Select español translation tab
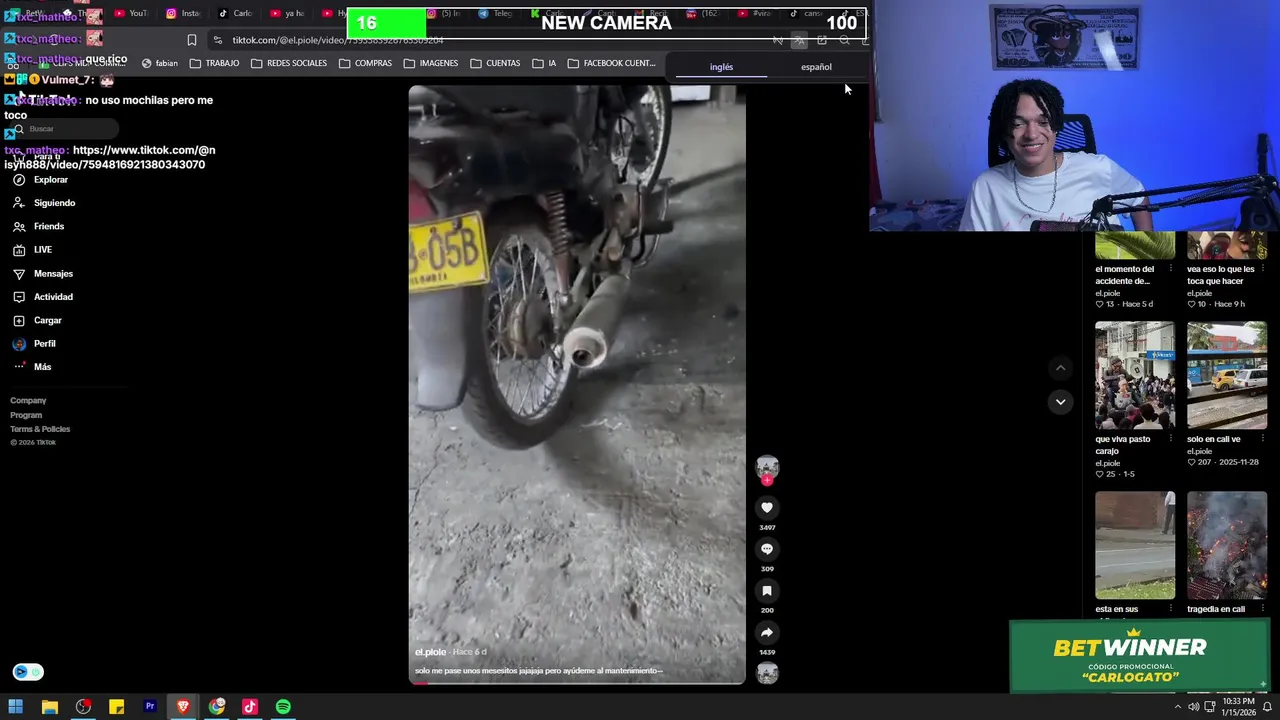The width and height of the screenshot is (1280, 720). pos(816,67)
